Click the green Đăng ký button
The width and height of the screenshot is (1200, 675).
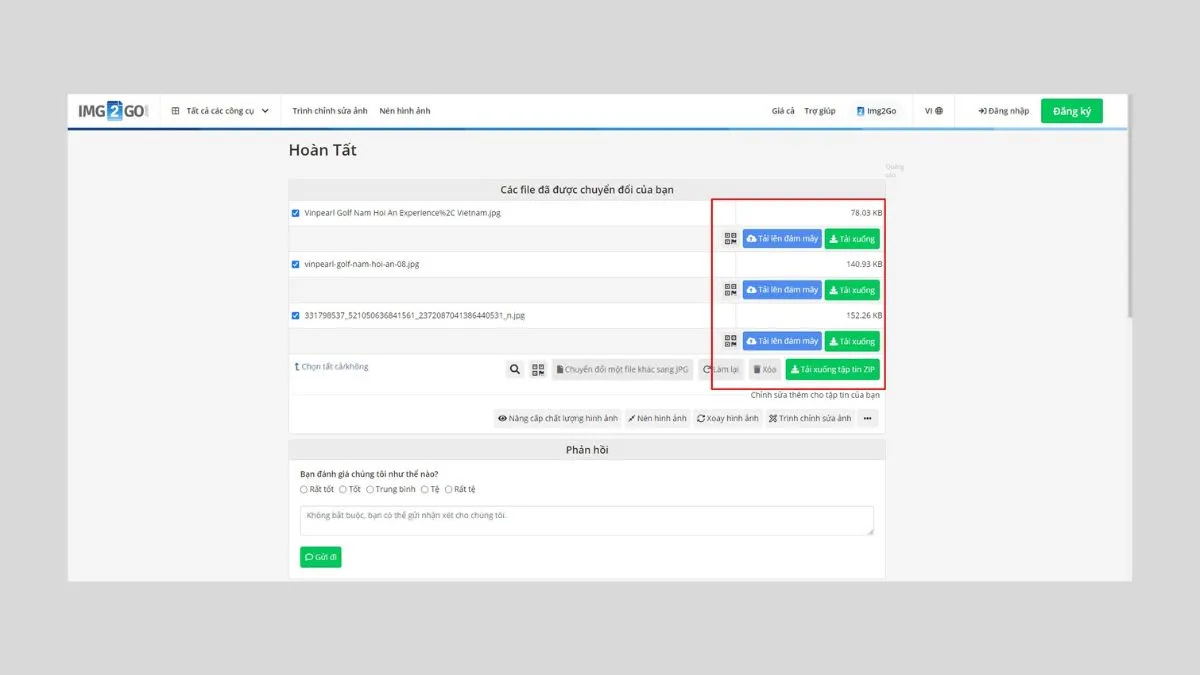(1071, 111)
